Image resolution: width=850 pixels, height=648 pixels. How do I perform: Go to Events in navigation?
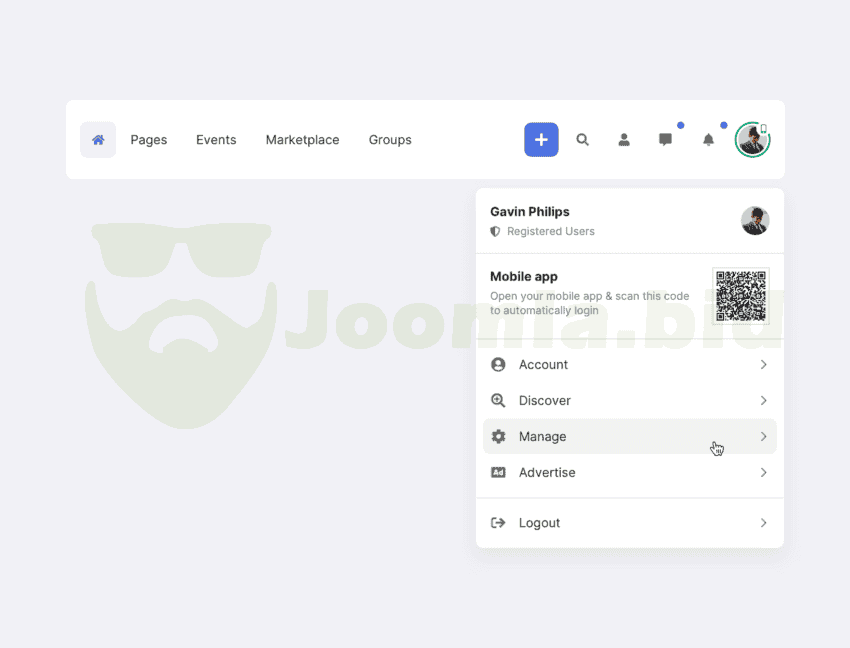[216, 140]
